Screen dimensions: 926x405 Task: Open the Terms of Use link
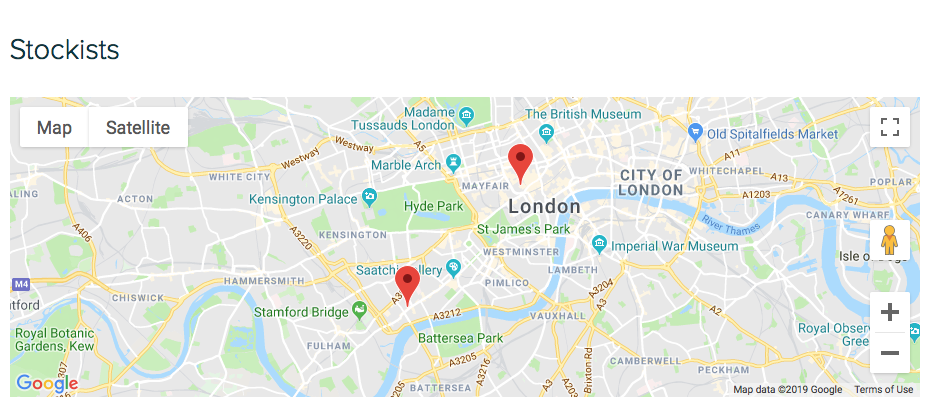coord(883,390)
